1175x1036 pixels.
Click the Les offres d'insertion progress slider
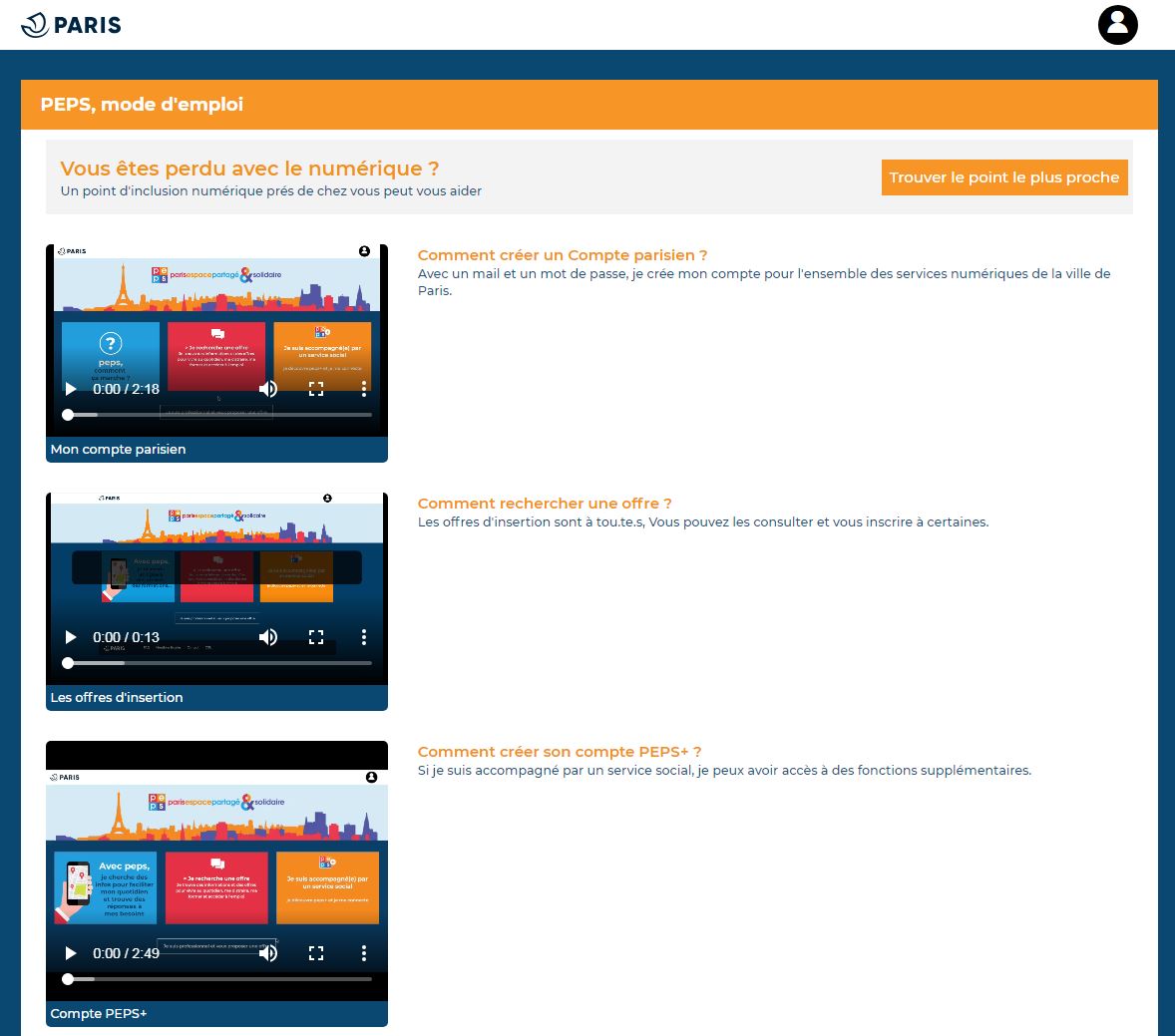point(219,662)
